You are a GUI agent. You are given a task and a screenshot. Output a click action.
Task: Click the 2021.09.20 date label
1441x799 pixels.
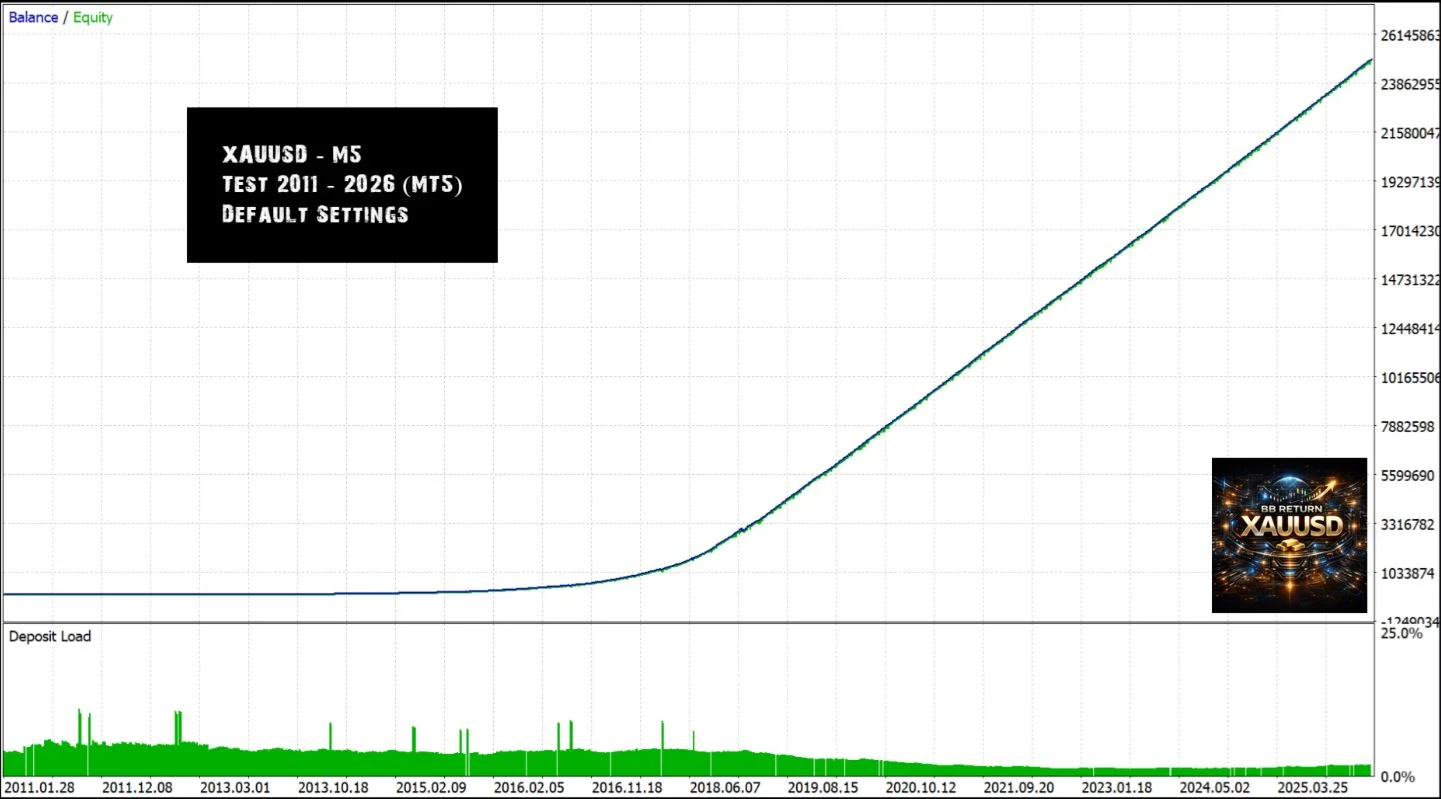click(x=1017, y=787)
